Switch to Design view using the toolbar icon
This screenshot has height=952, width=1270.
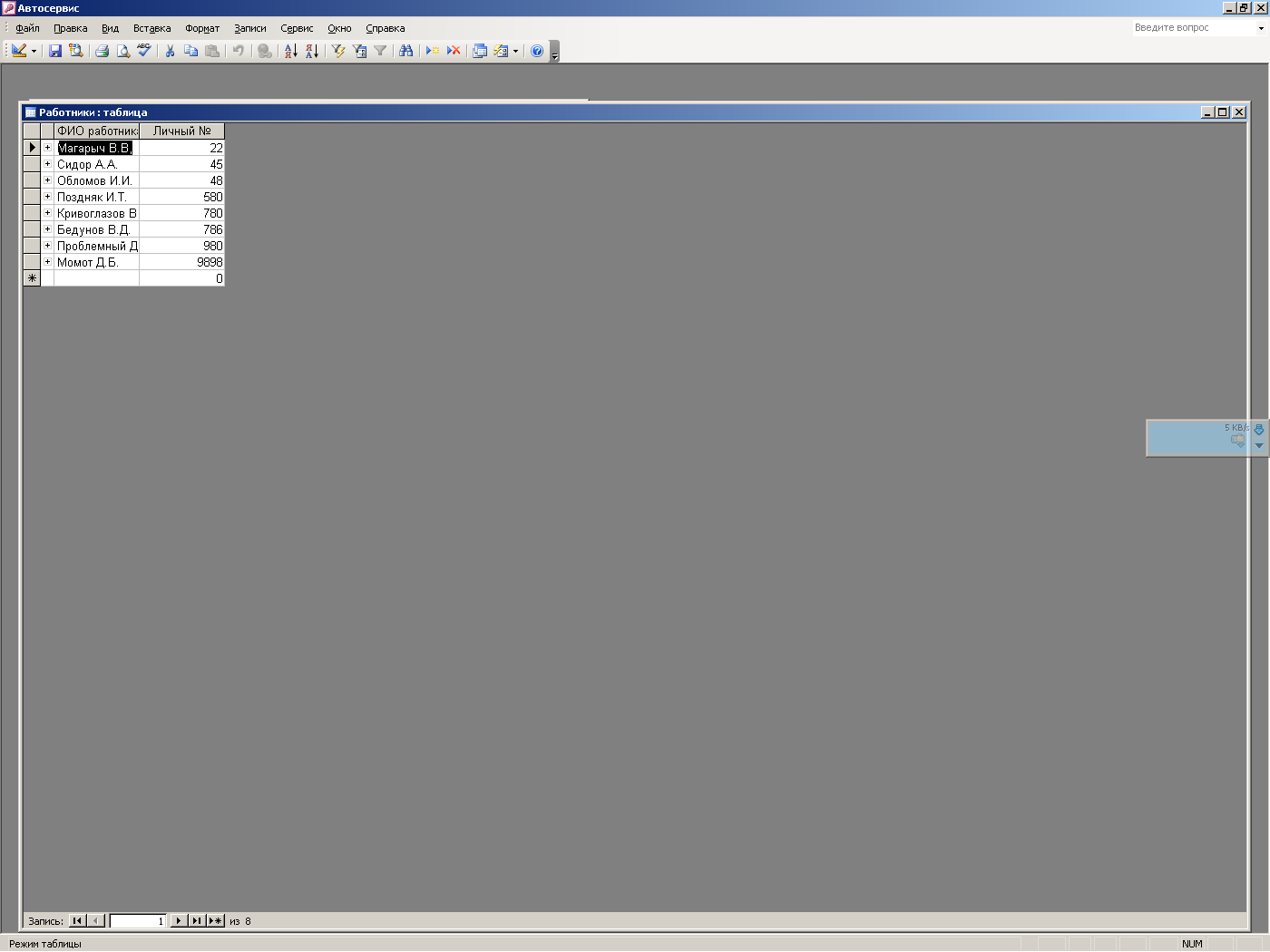(x=18, y=51)
